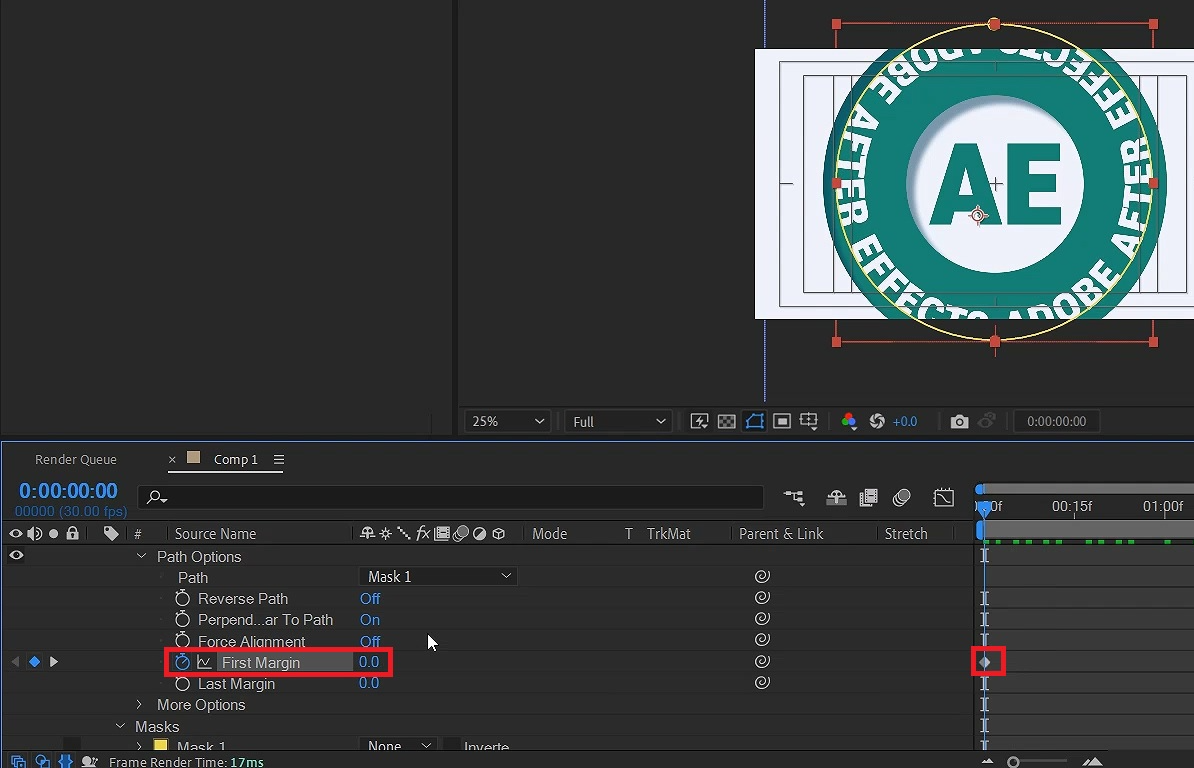1194x768 pixels.
Task: Click the Fast Previews icon in viewer toolbar
Action: 699,421
